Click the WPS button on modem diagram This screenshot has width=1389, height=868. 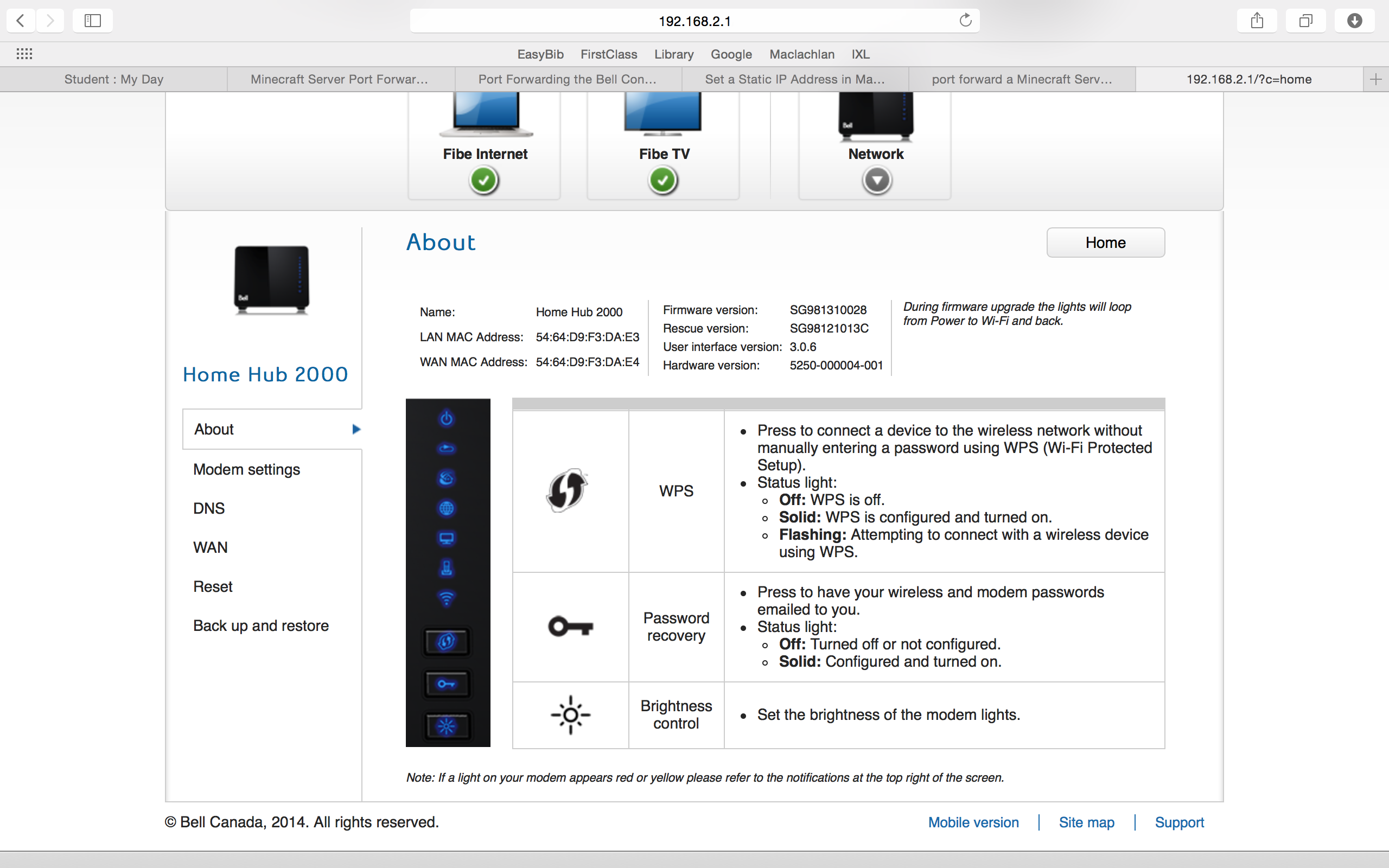coord(447,641)
